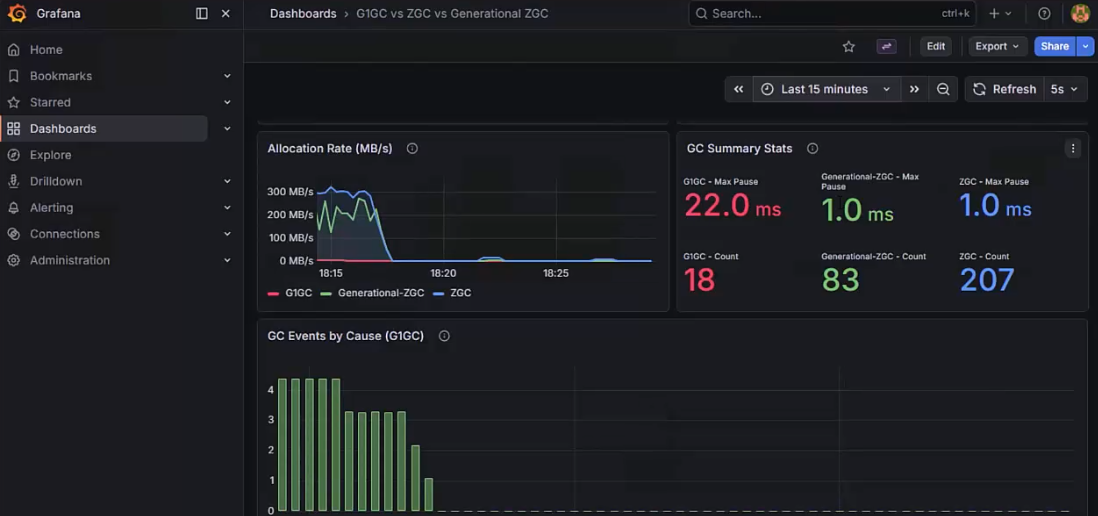The image size is (1098, 516).
Task: Shift time range backwards
Action: click(x=738, y=89)
